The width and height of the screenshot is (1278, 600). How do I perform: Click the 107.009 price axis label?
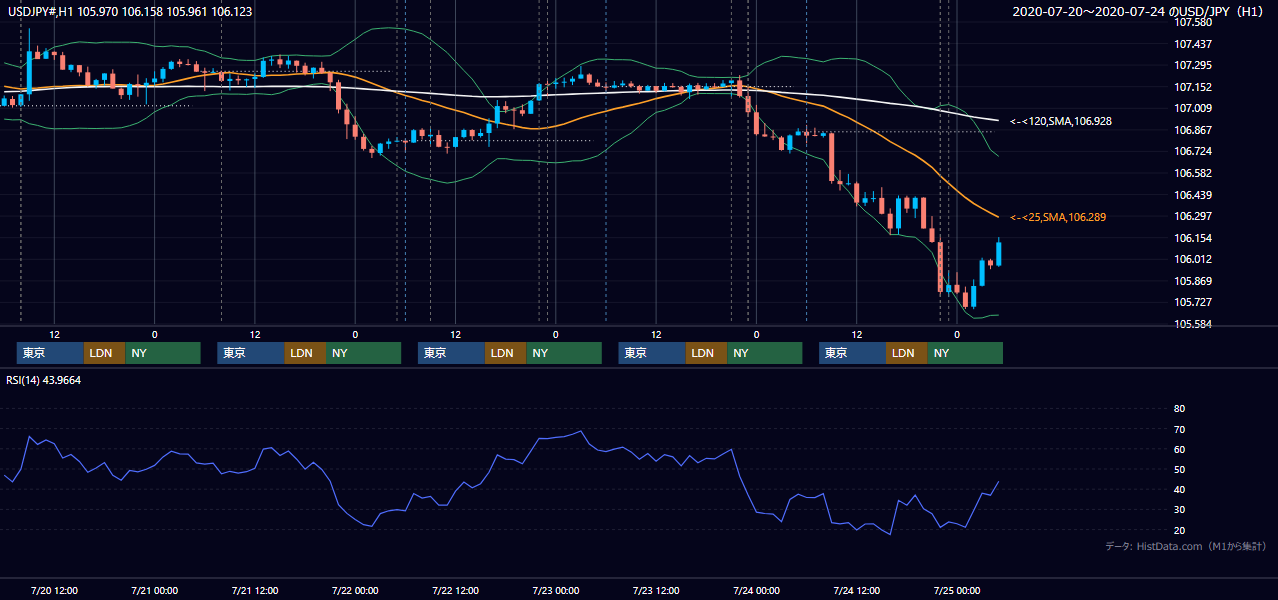[x=1192, y=108]
